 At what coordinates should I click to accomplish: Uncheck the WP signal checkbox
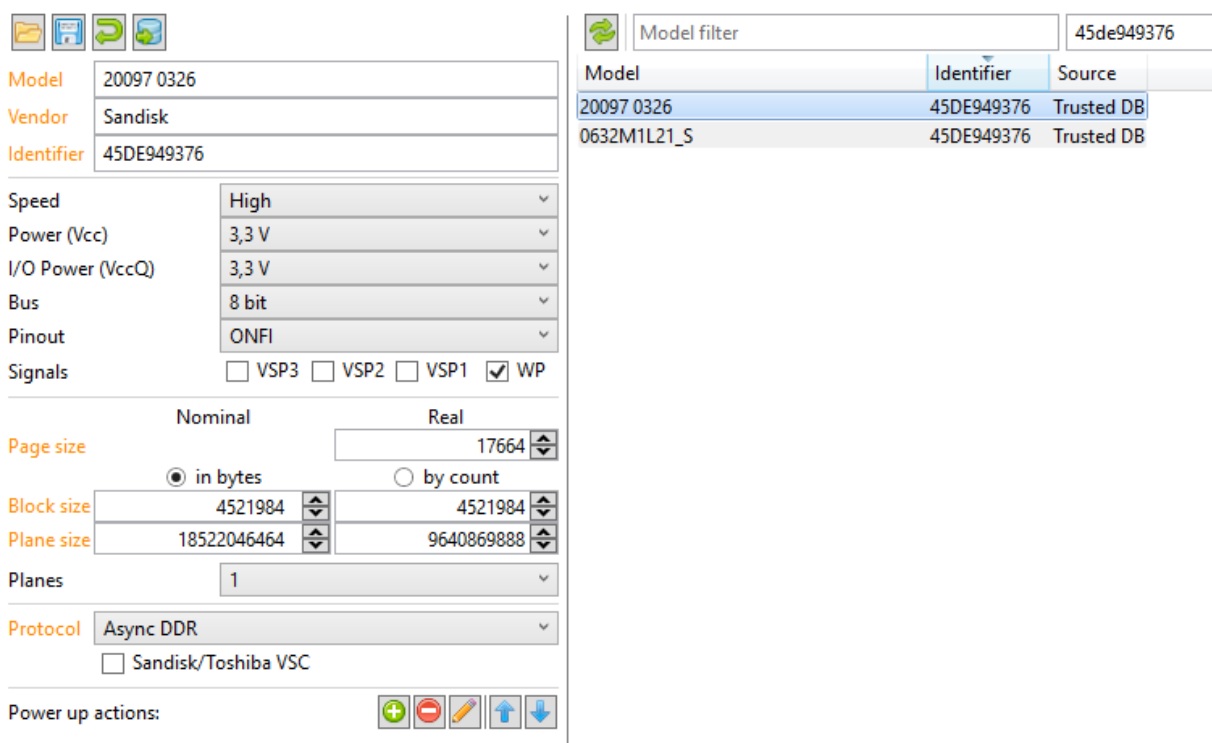496,371
